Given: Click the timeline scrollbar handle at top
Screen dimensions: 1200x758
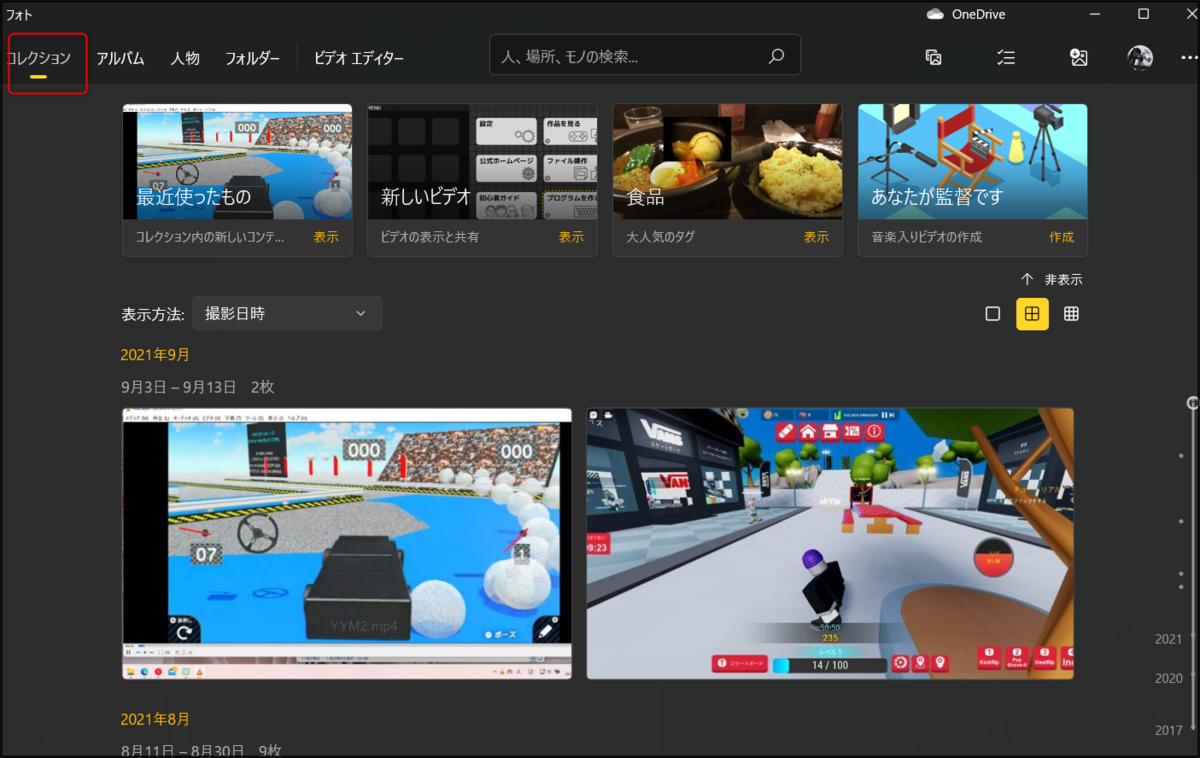Looking at the screenshot, I should [1193, 403].
